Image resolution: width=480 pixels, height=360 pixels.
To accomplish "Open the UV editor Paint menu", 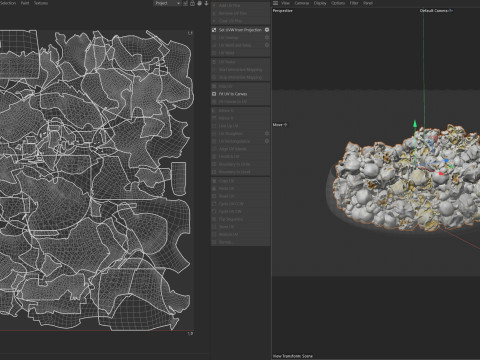I will (x=25, y=3).
